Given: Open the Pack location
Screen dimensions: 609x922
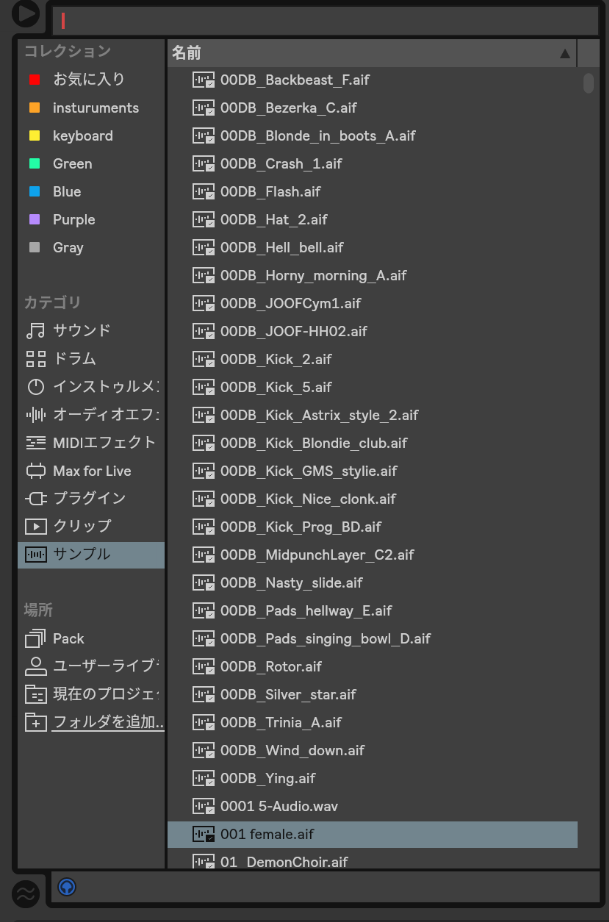Looking at the screenshot, I should tap(68, 638).
